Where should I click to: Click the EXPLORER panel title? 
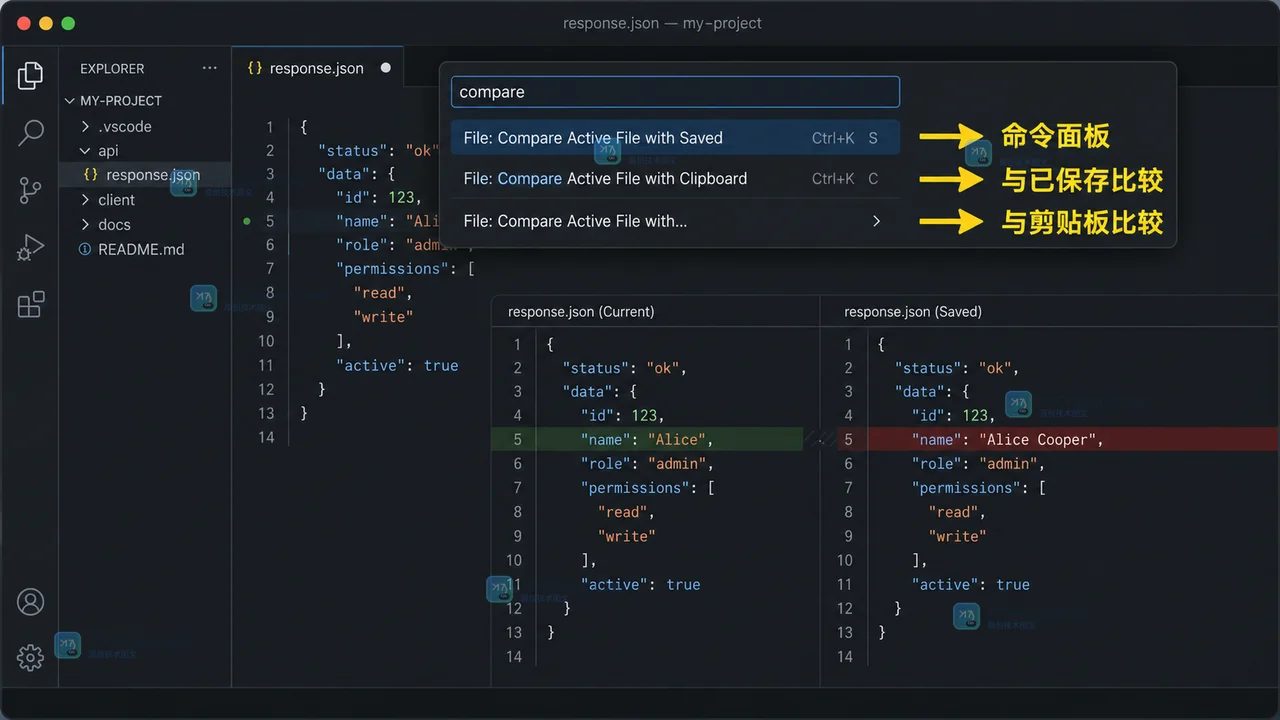tap(112, 69)
